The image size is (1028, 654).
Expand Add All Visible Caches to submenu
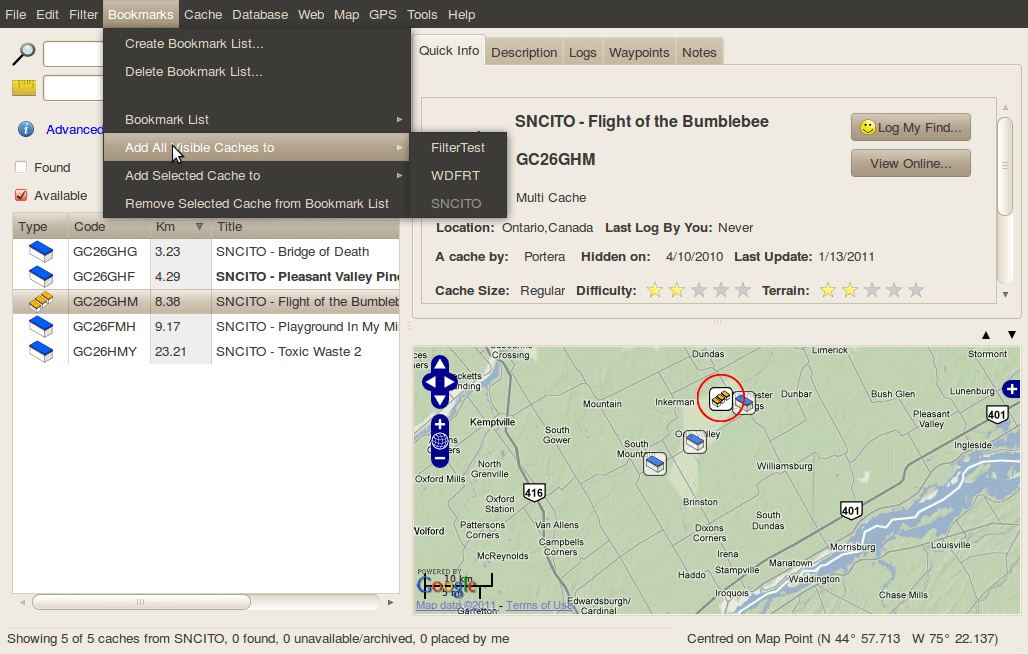[256, 147]
